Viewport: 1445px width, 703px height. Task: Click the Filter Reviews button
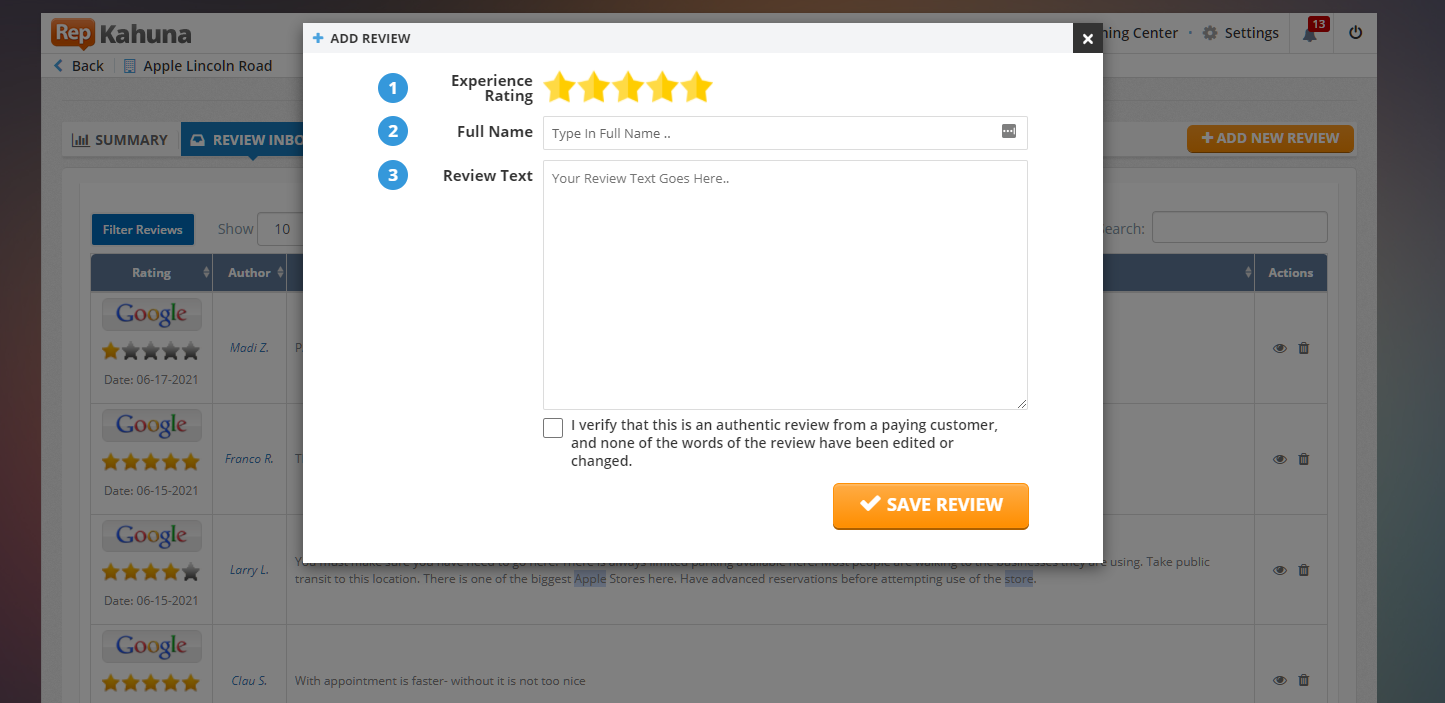(143, 230)
